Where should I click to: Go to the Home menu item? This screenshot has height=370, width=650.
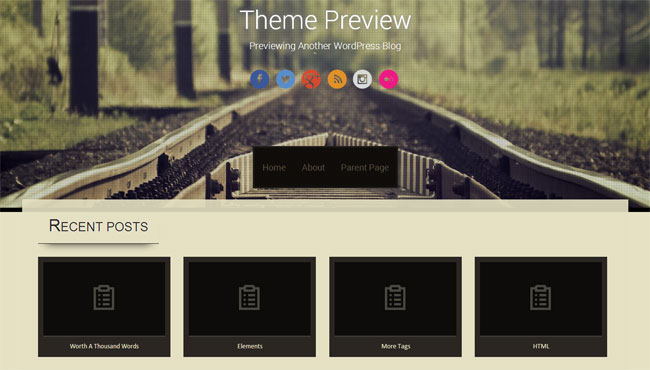point(274,167)
